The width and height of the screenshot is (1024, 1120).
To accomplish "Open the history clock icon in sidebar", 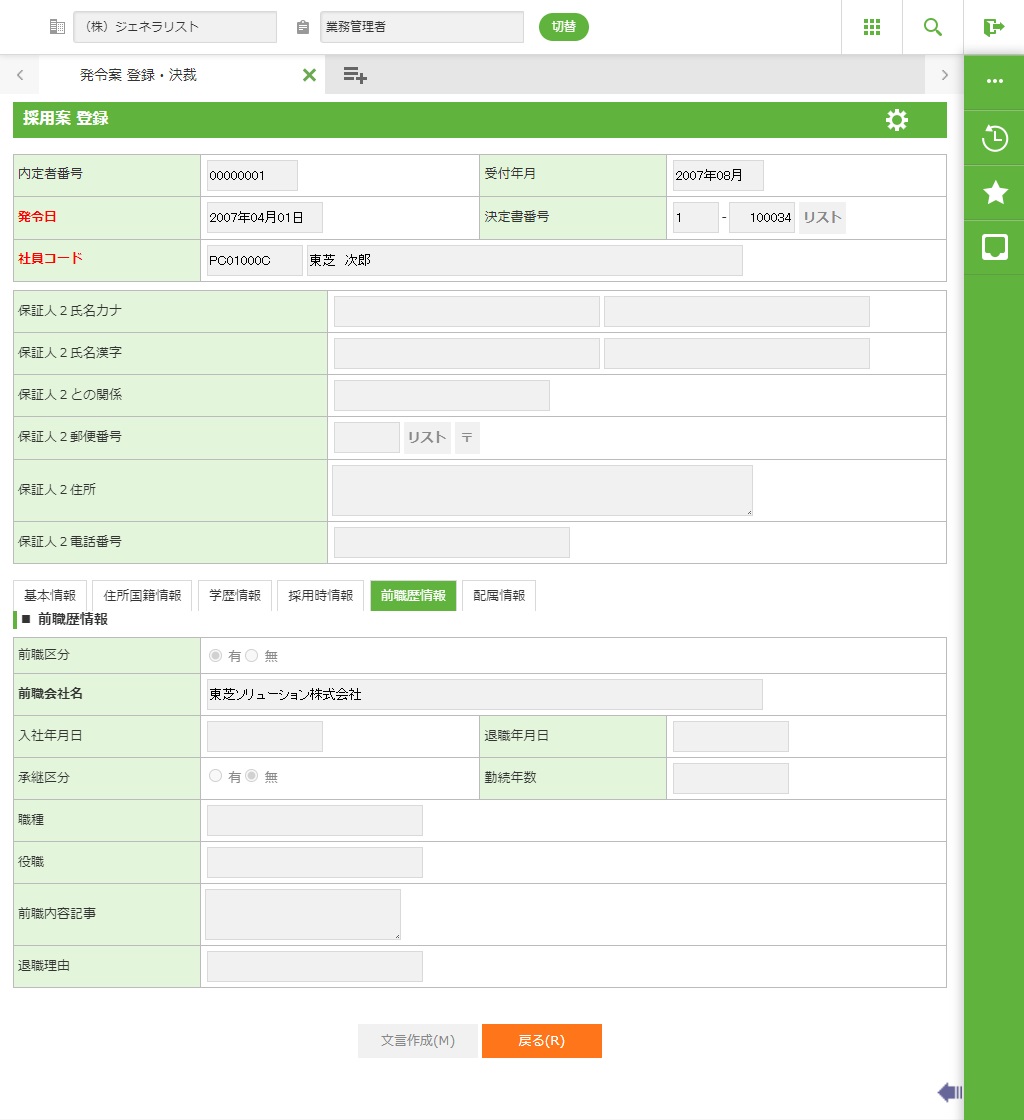I will [x=995, y=138].
